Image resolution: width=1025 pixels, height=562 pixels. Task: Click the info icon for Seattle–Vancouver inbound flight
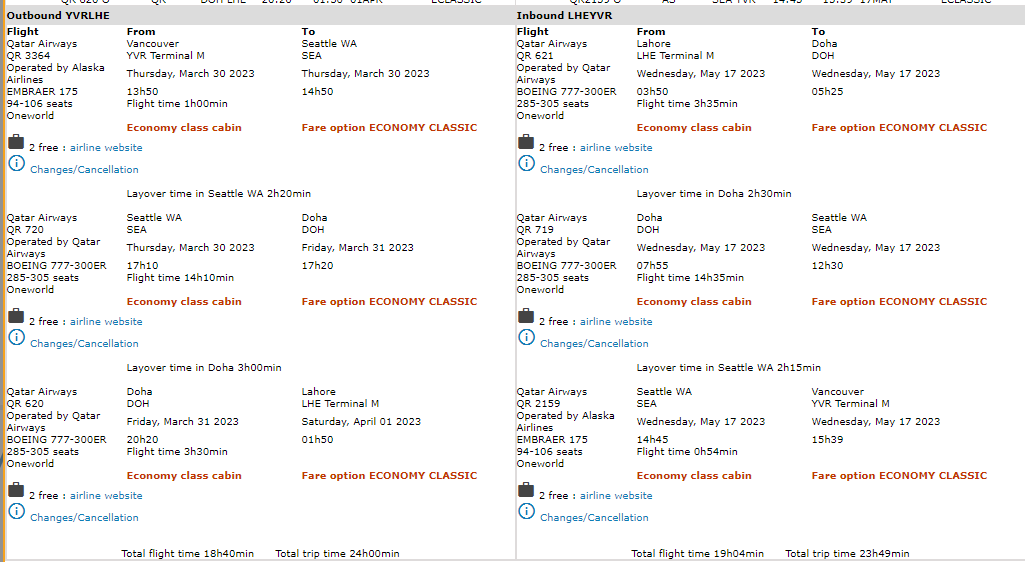[526, 512]
